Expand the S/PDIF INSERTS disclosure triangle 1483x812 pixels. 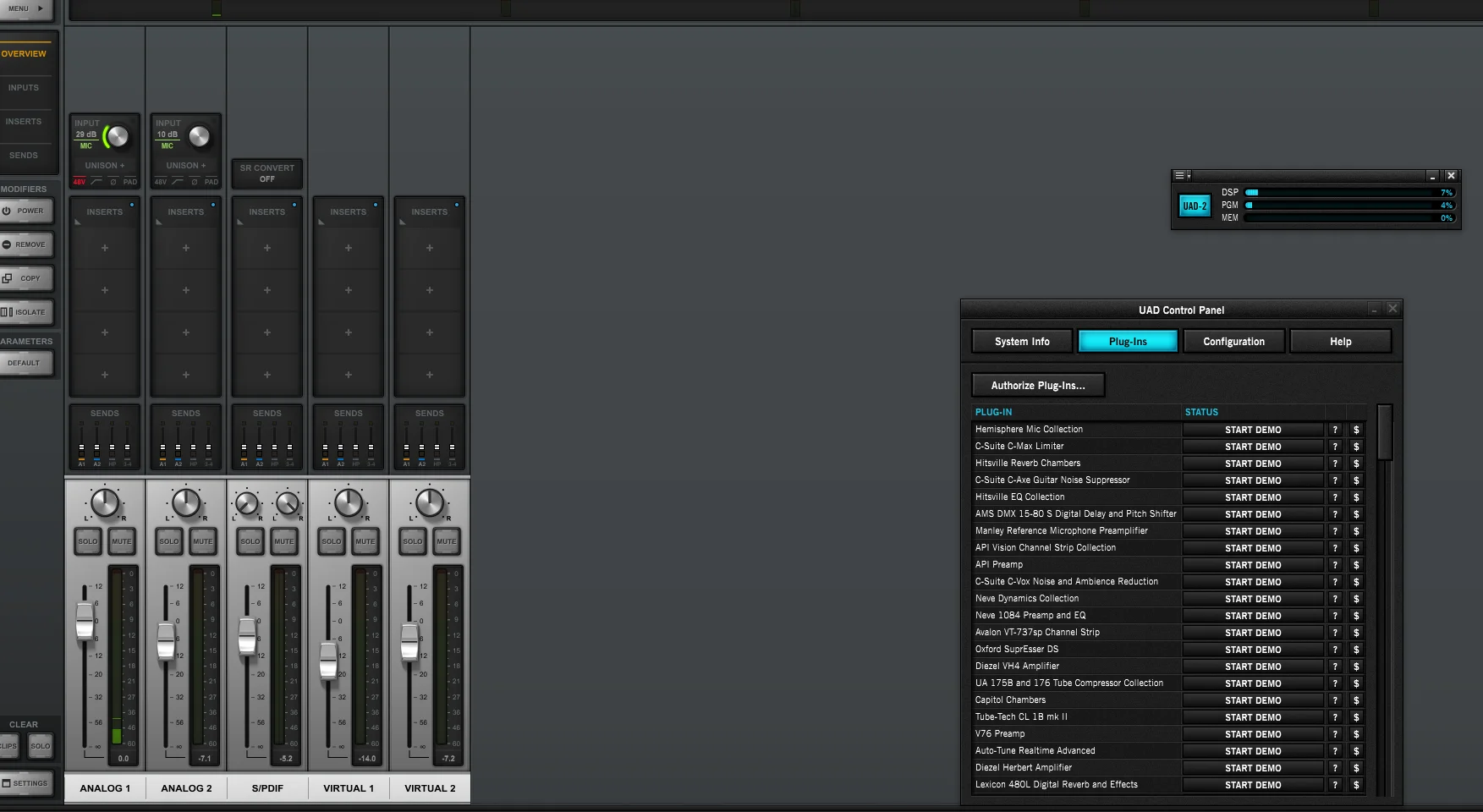click(240, 222)
